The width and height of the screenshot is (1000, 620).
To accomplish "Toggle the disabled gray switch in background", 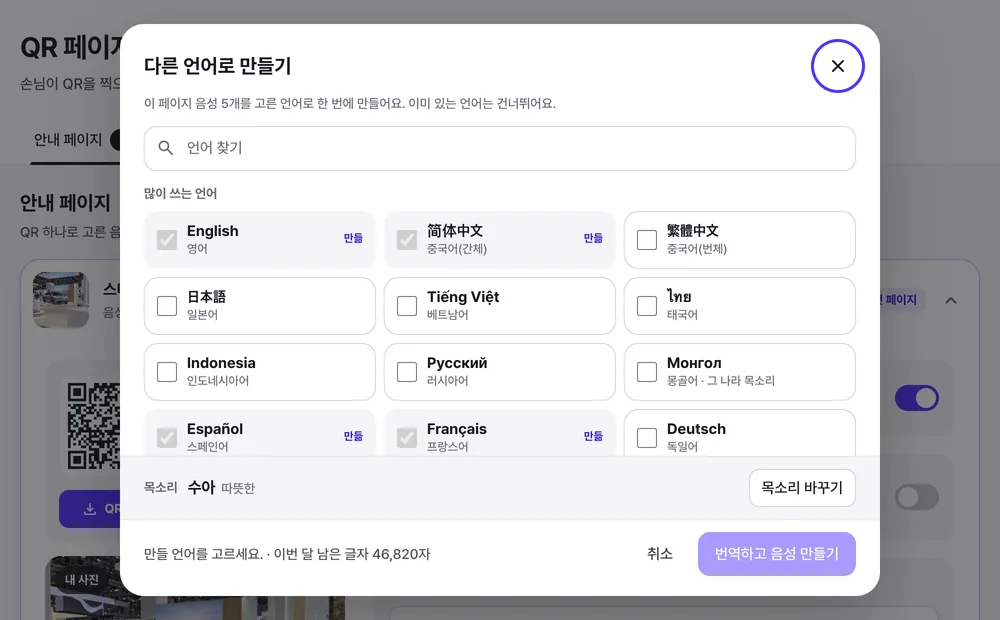I will pyautogui.click(x=916, y=497).
